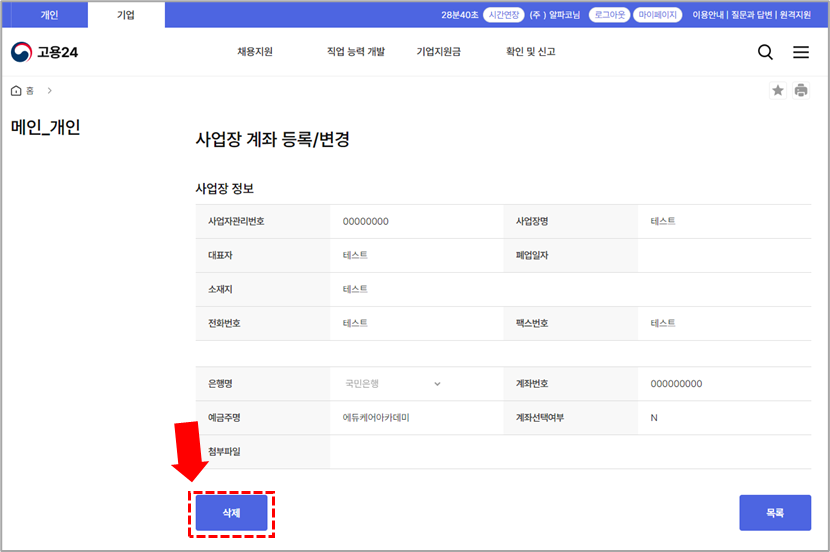Click the 시간연장 button
Viewport: 830px width, 552px height.
click(502, 15)
